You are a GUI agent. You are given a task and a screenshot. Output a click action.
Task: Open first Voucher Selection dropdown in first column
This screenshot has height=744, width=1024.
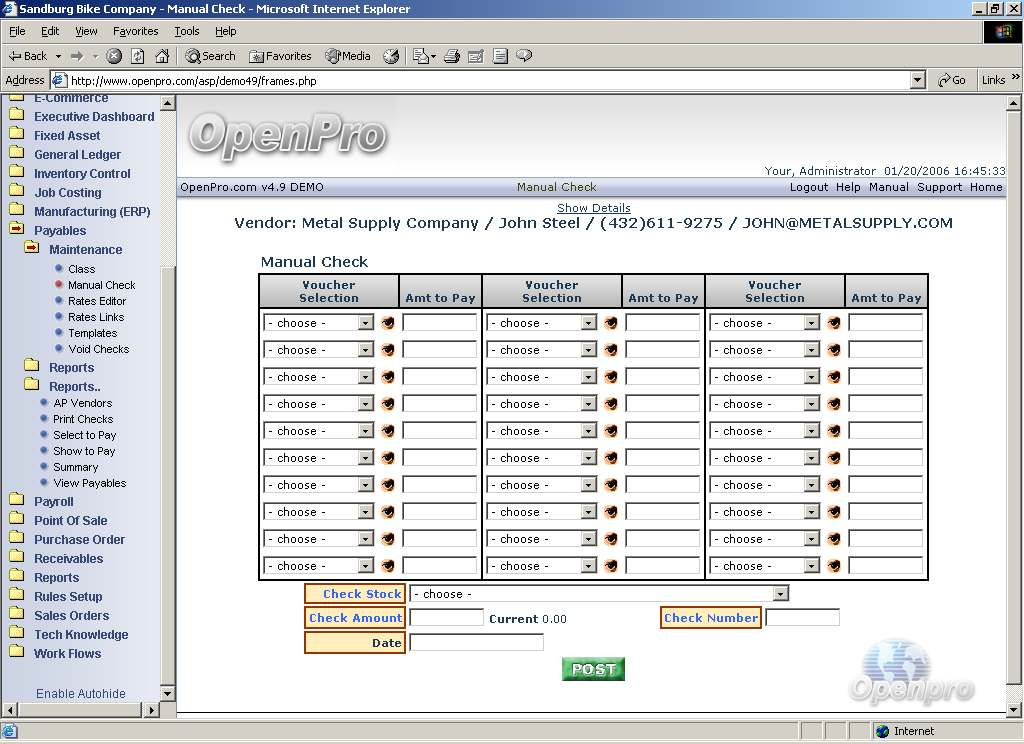click(365, 323)
